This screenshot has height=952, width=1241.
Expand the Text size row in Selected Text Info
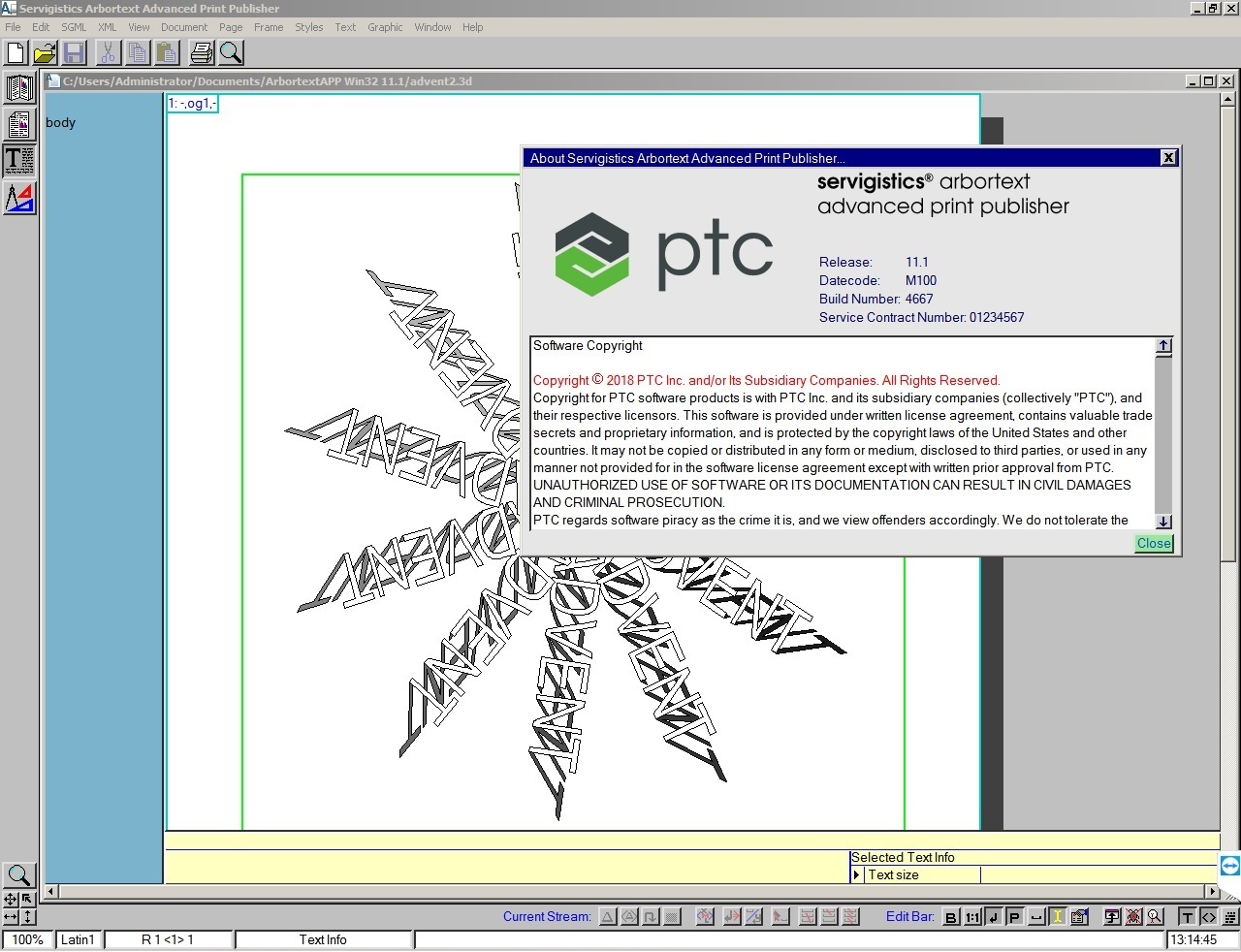tap(856, 874)
